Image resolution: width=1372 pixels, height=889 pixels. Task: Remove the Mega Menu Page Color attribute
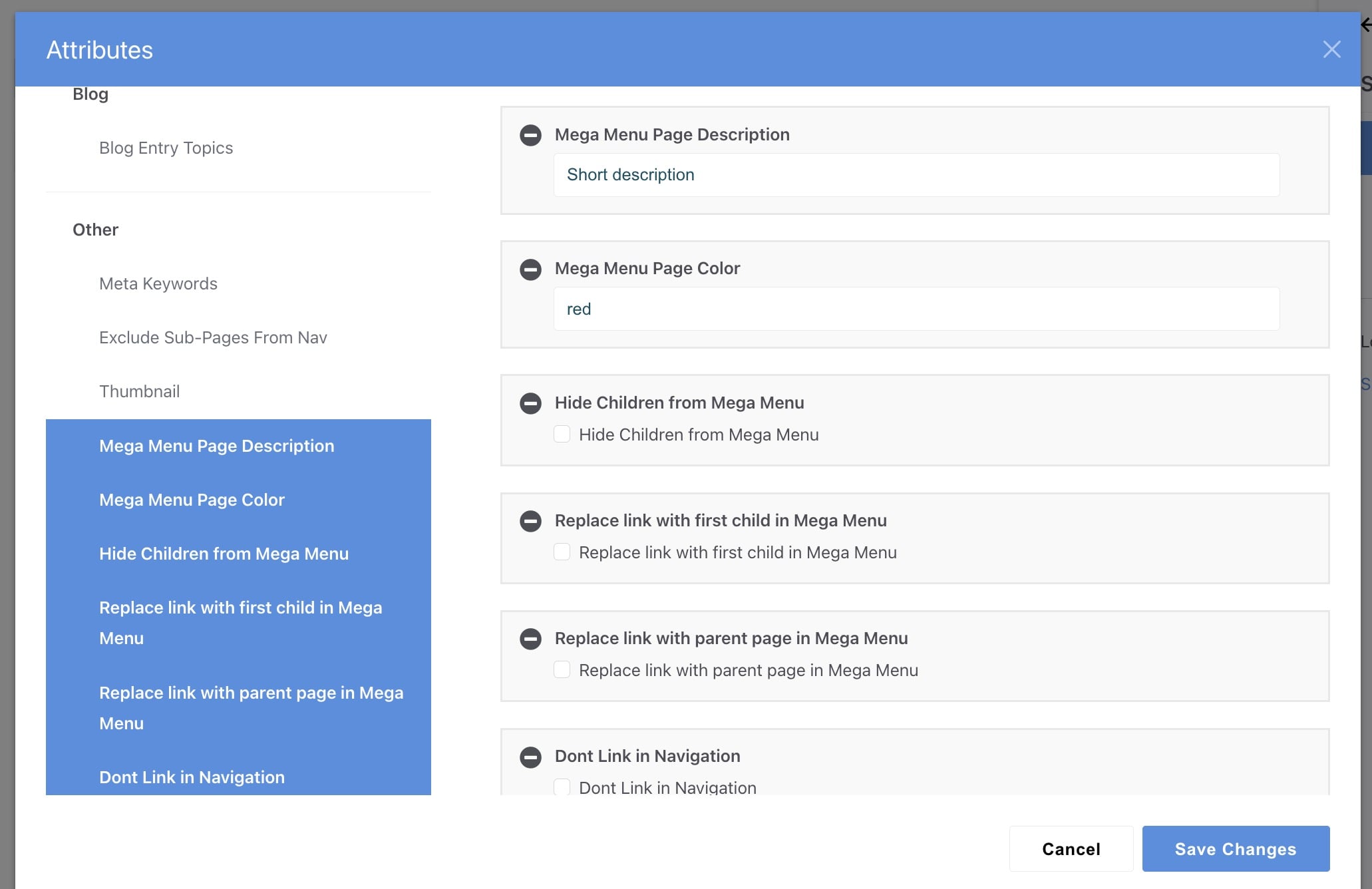click(530, 269)
